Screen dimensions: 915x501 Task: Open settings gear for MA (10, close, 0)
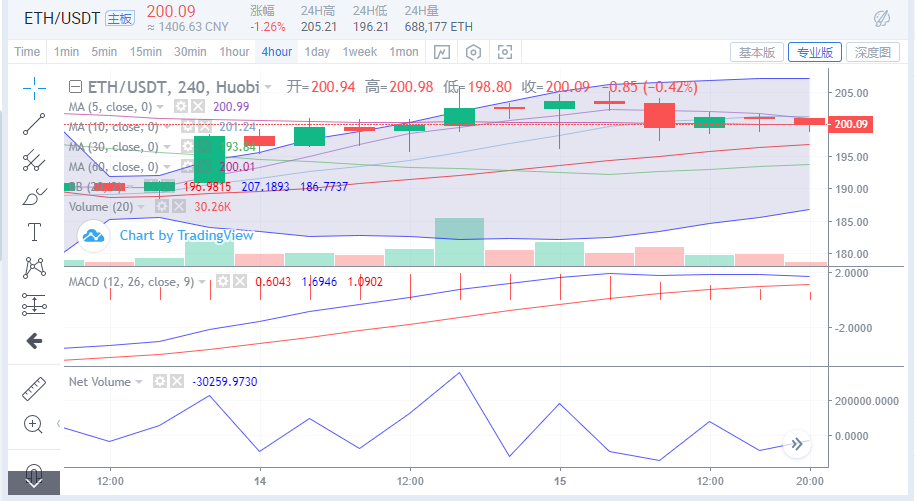click(187, 127)
